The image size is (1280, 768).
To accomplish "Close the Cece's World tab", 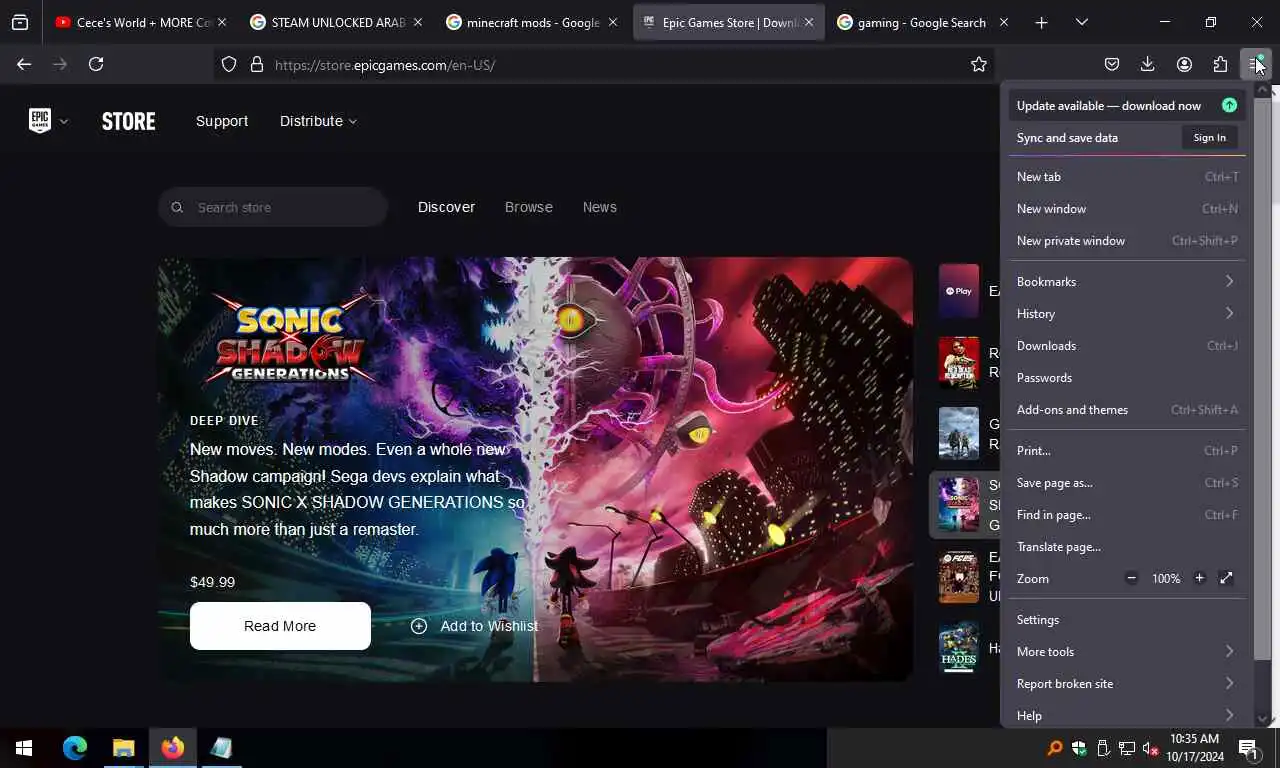I will coord(221,22).
